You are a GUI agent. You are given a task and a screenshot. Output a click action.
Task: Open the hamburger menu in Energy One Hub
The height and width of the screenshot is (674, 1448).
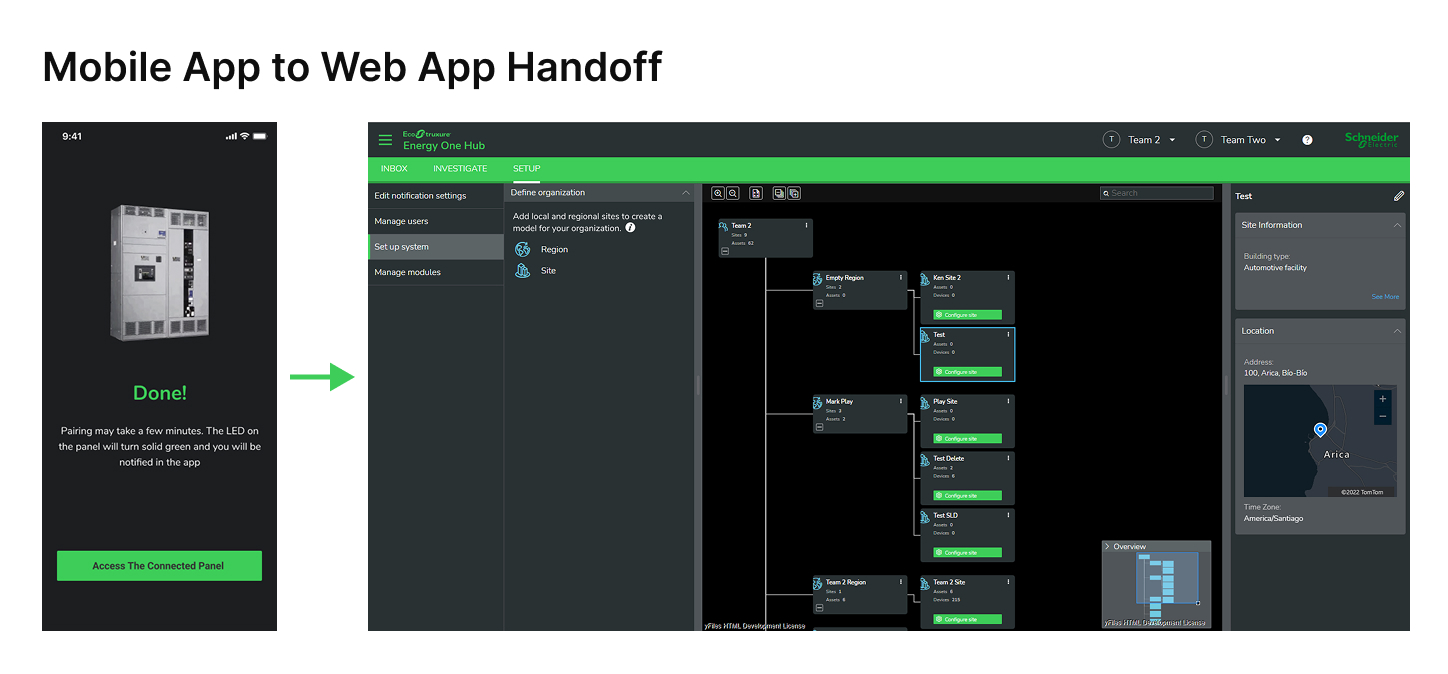pos(385,140)
